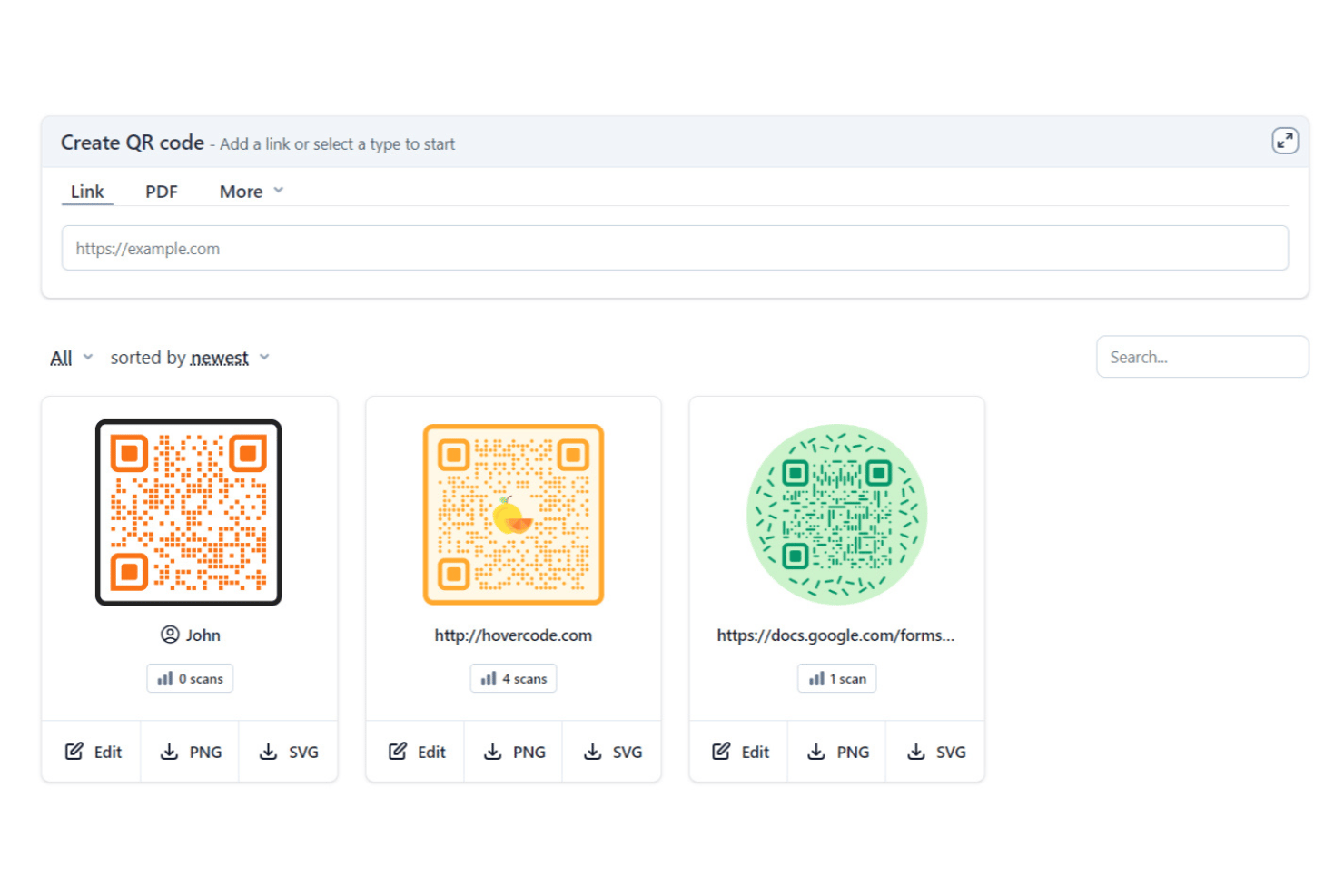Expand the Create QR code panel fullscreen icon

[1284, 141]
